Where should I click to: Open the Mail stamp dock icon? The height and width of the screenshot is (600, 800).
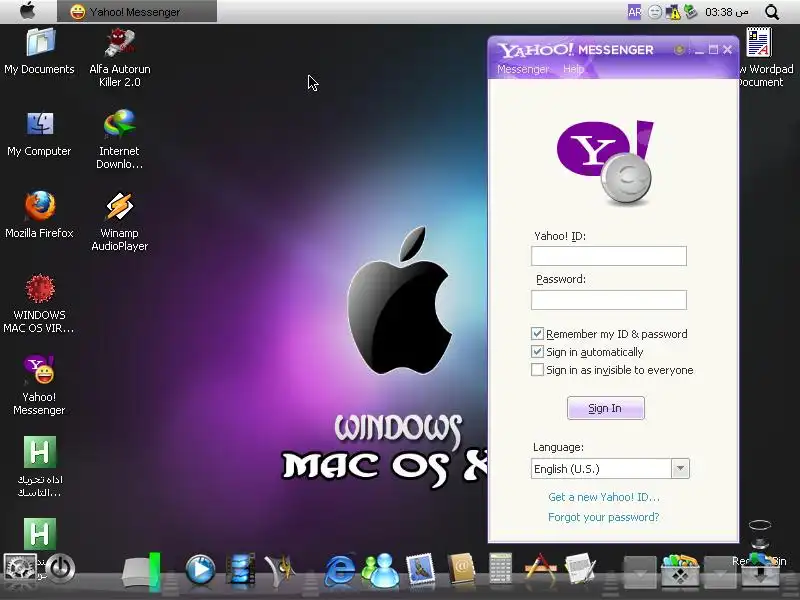click(x=421, y=569)
